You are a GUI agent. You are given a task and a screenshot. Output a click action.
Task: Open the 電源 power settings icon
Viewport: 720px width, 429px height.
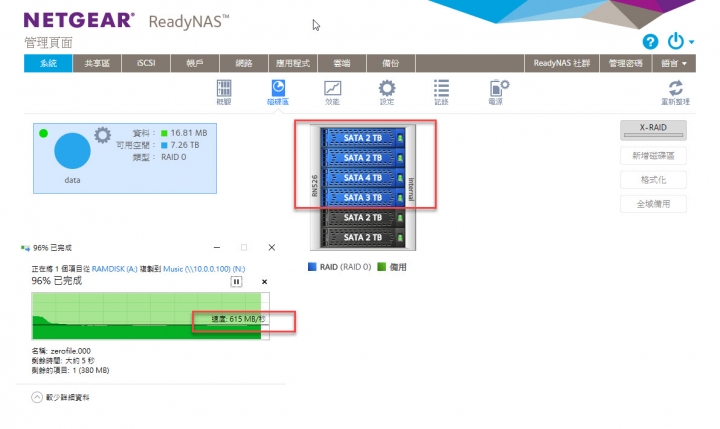(x=498, y=92)
